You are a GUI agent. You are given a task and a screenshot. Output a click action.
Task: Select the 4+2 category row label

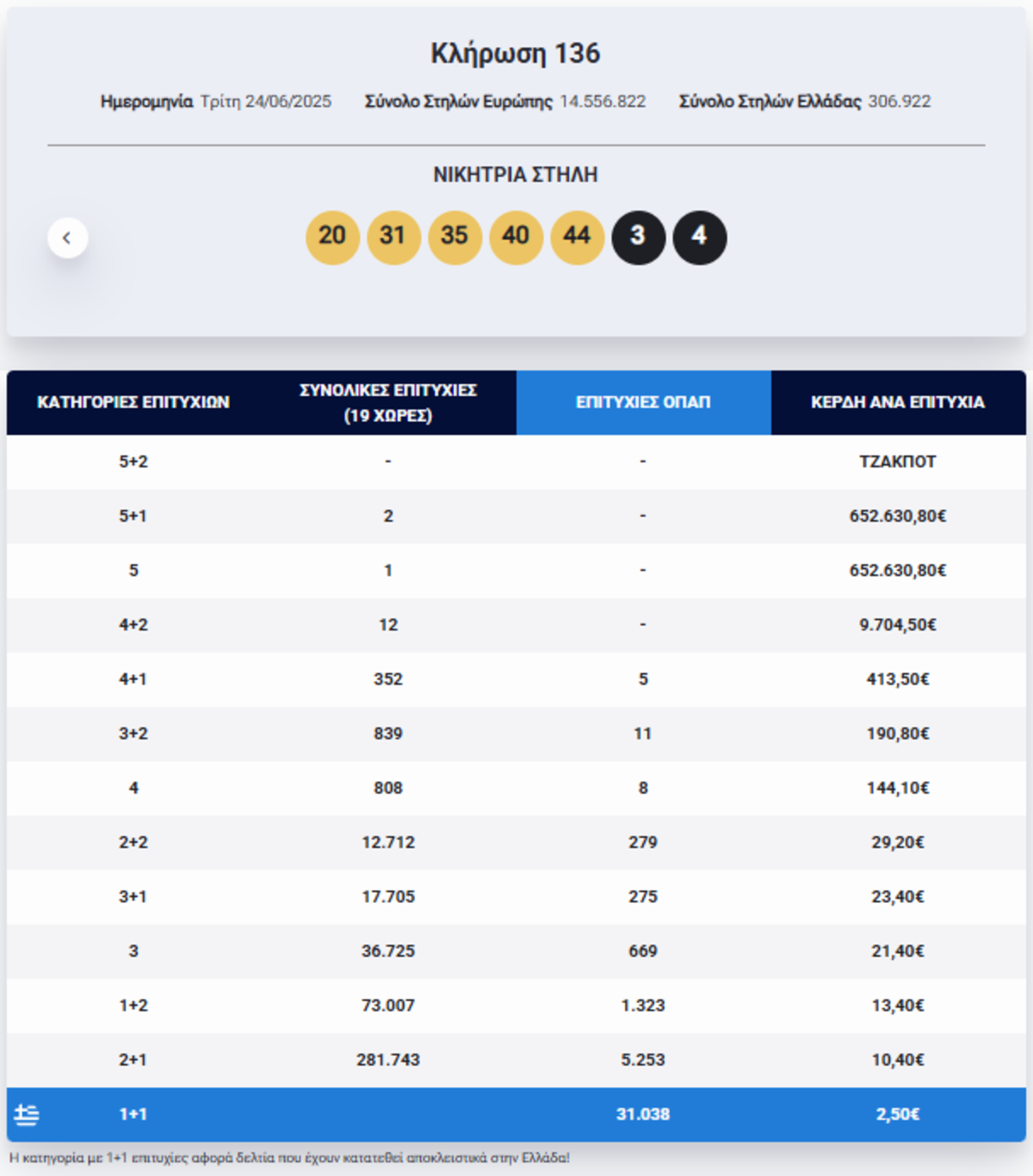point(133,624)
